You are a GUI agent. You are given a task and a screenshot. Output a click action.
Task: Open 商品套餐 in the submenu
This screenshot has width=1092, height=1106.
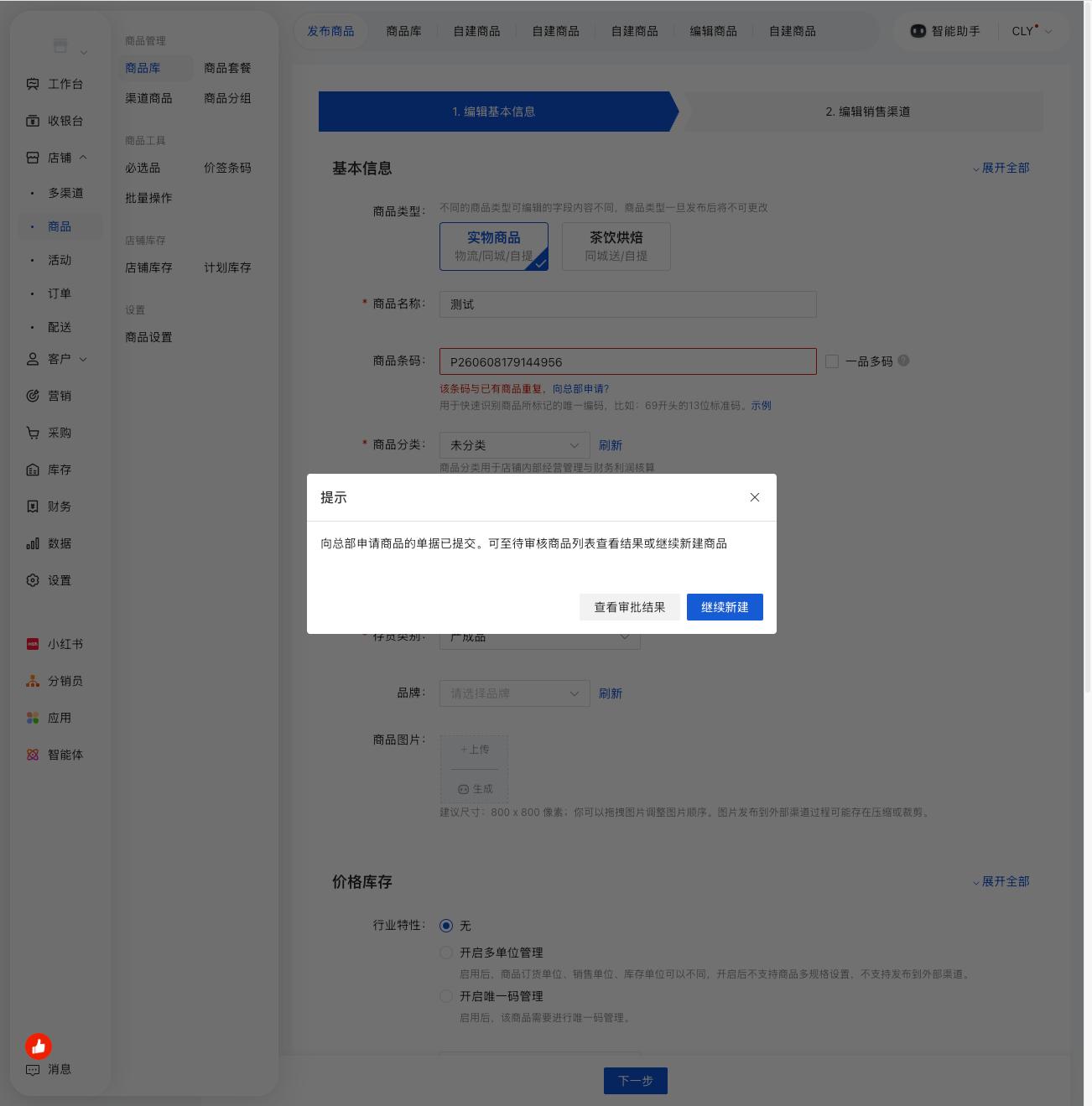coord(227,68)
